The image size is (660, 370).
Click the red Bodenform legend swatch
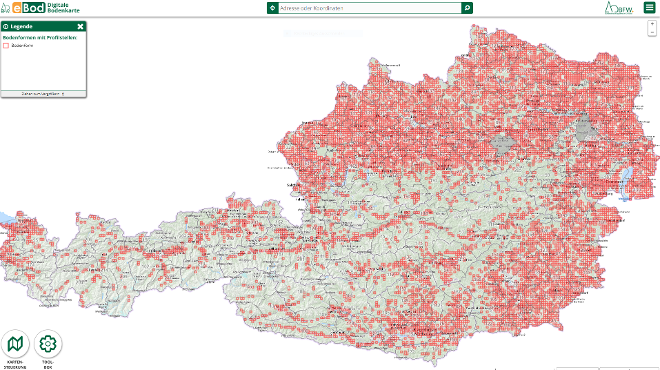(x=6, y=45)
